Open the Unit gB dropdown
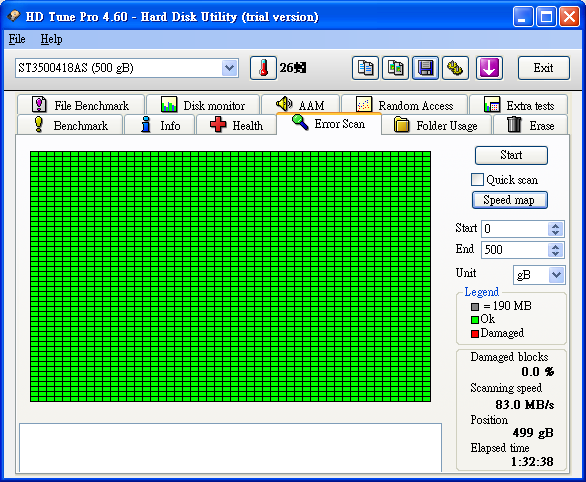 click(x=556, y=275)
